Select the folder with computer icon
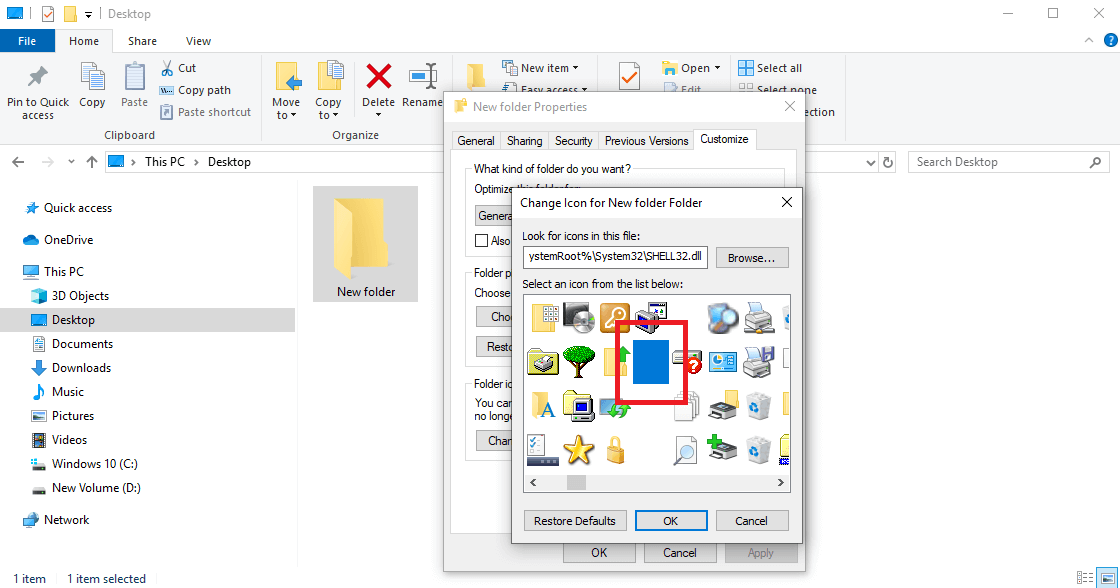Viewport: 1120px width, 588px height. point(579,405)
